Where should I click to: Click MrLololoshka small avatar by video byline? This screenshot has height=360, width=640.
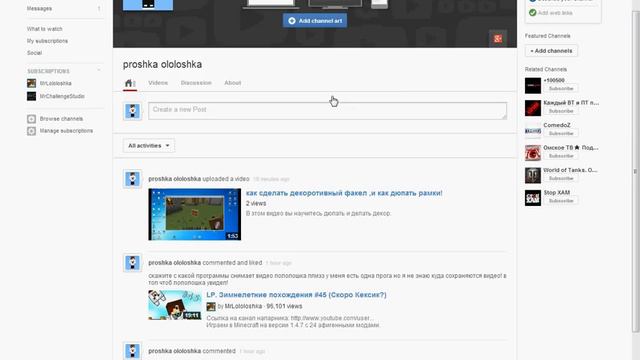(211, 307)
